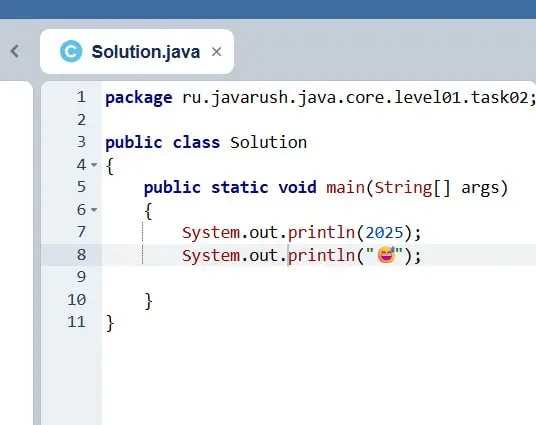Place the cursor on the package keyword

tap(138, 98)
